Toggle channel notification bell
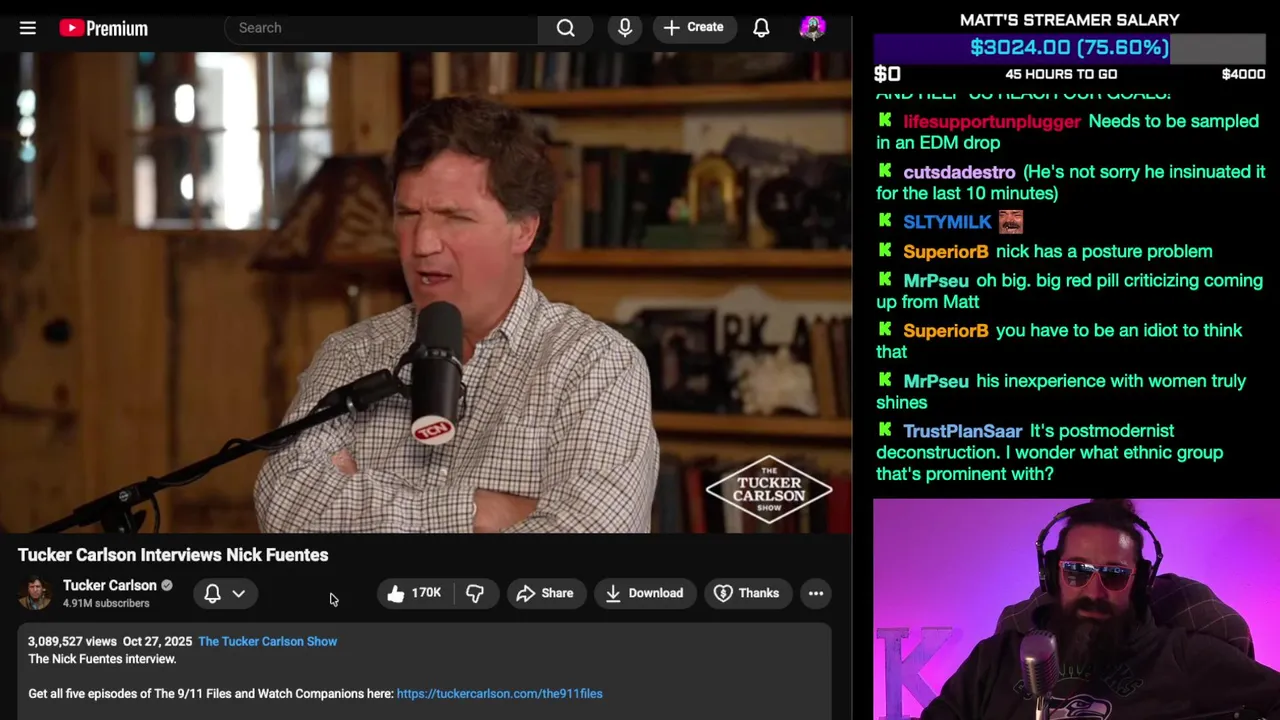 coord(212,593)
